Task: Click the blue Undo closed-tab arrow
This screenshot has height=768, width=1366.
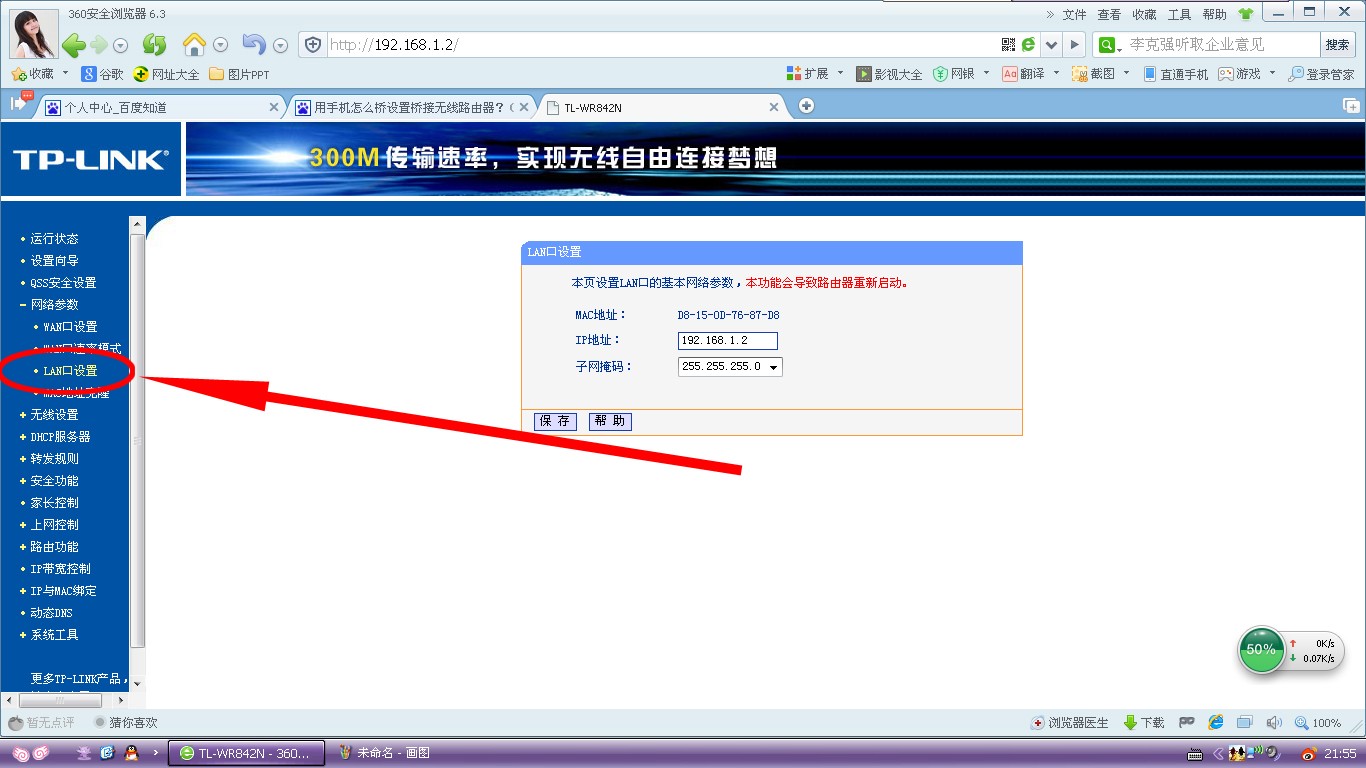Action: pos(254,45)
